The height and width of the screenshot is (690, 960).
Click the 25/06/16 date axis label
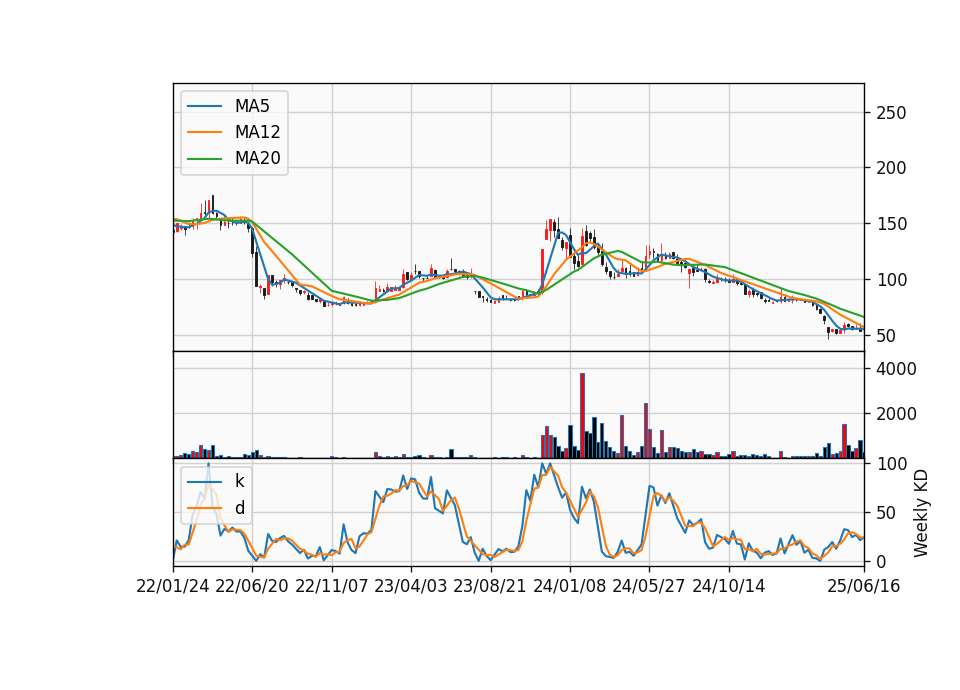tap(864, 587)
